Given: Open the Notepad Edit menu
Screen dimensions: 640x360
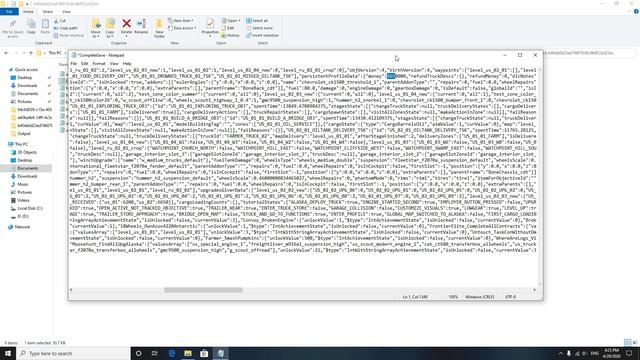Looking at the screenshot, I should [84, 64].
